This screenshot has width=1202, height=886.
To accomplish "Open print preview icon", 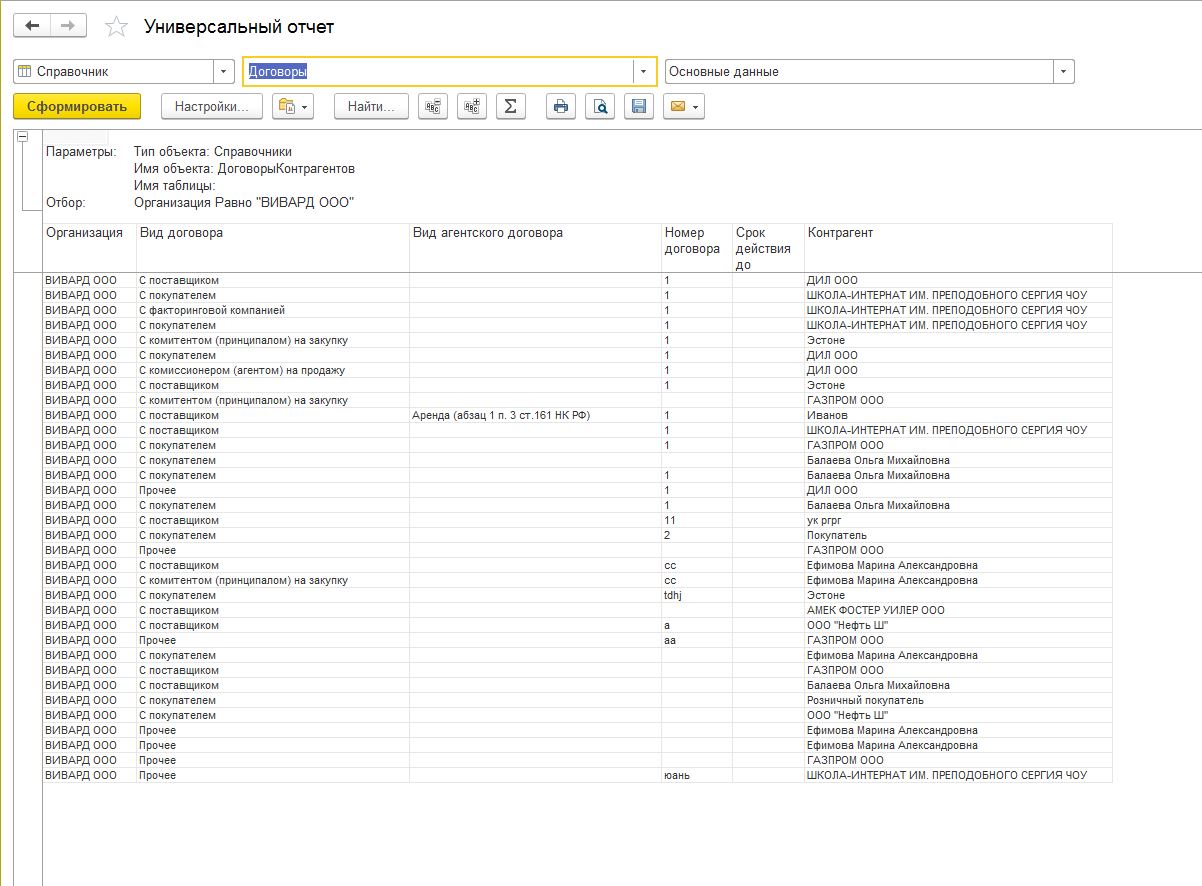I will click(x=600, y=106).
